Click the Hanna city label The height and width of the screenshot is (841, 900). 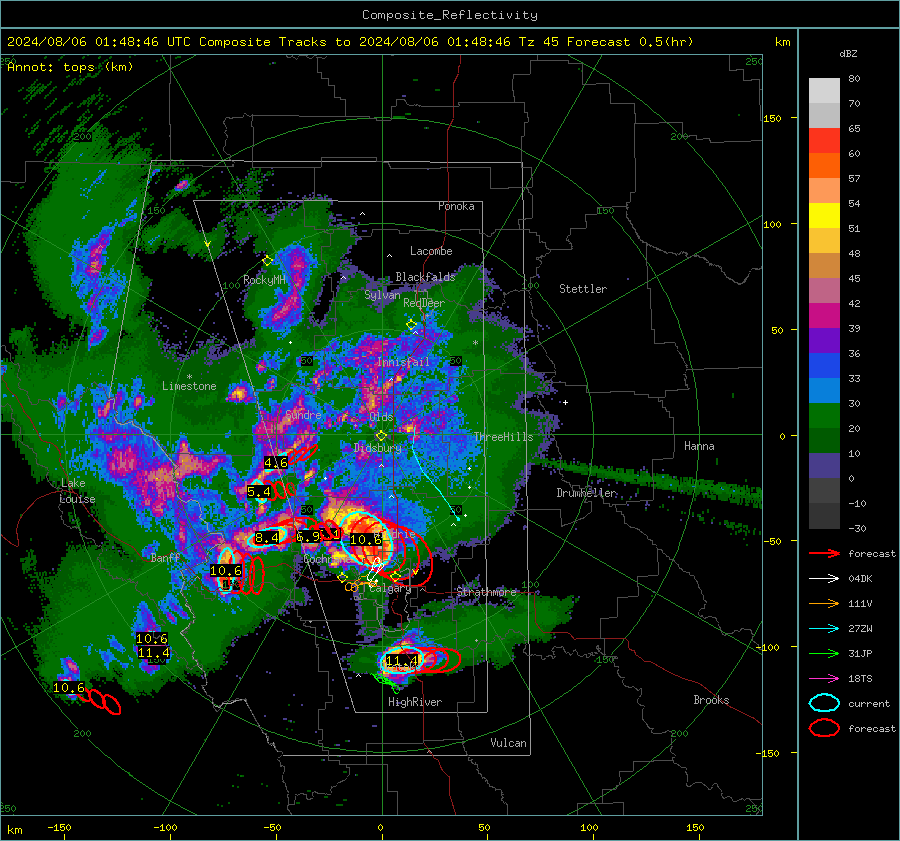pyautogui.click(x=699, y=446)
